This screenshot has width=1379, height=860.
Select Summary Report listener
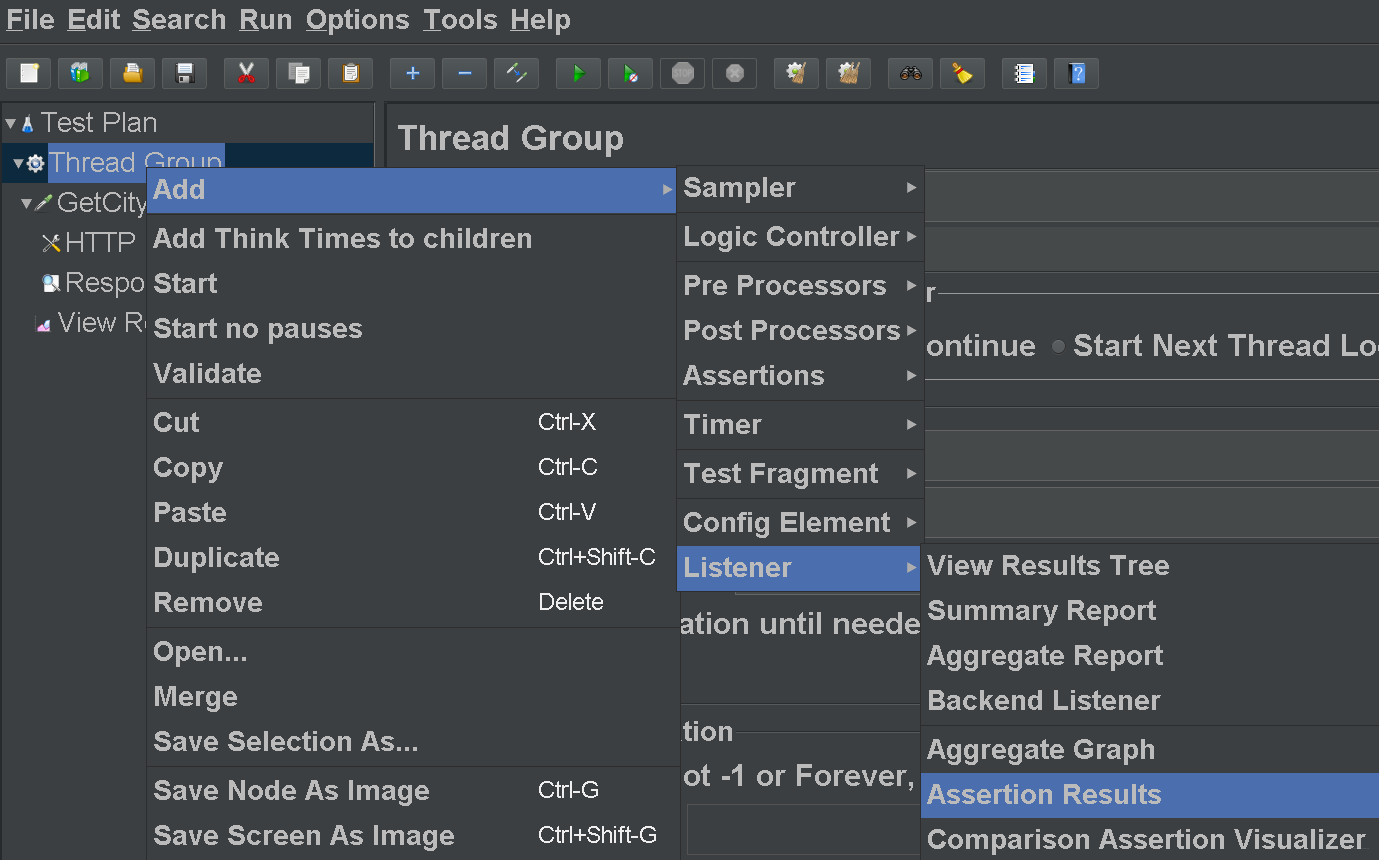pos(1150,611)
